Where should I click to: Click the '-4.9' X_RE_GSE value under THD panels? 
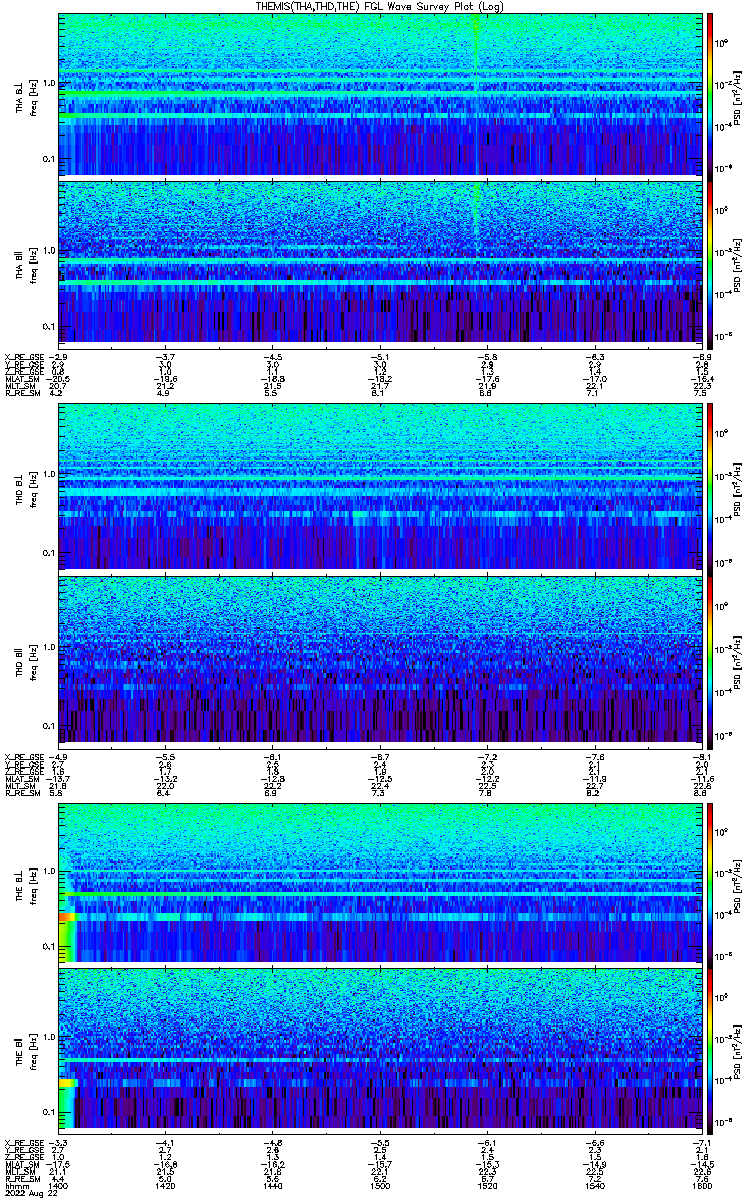(59, 755)
